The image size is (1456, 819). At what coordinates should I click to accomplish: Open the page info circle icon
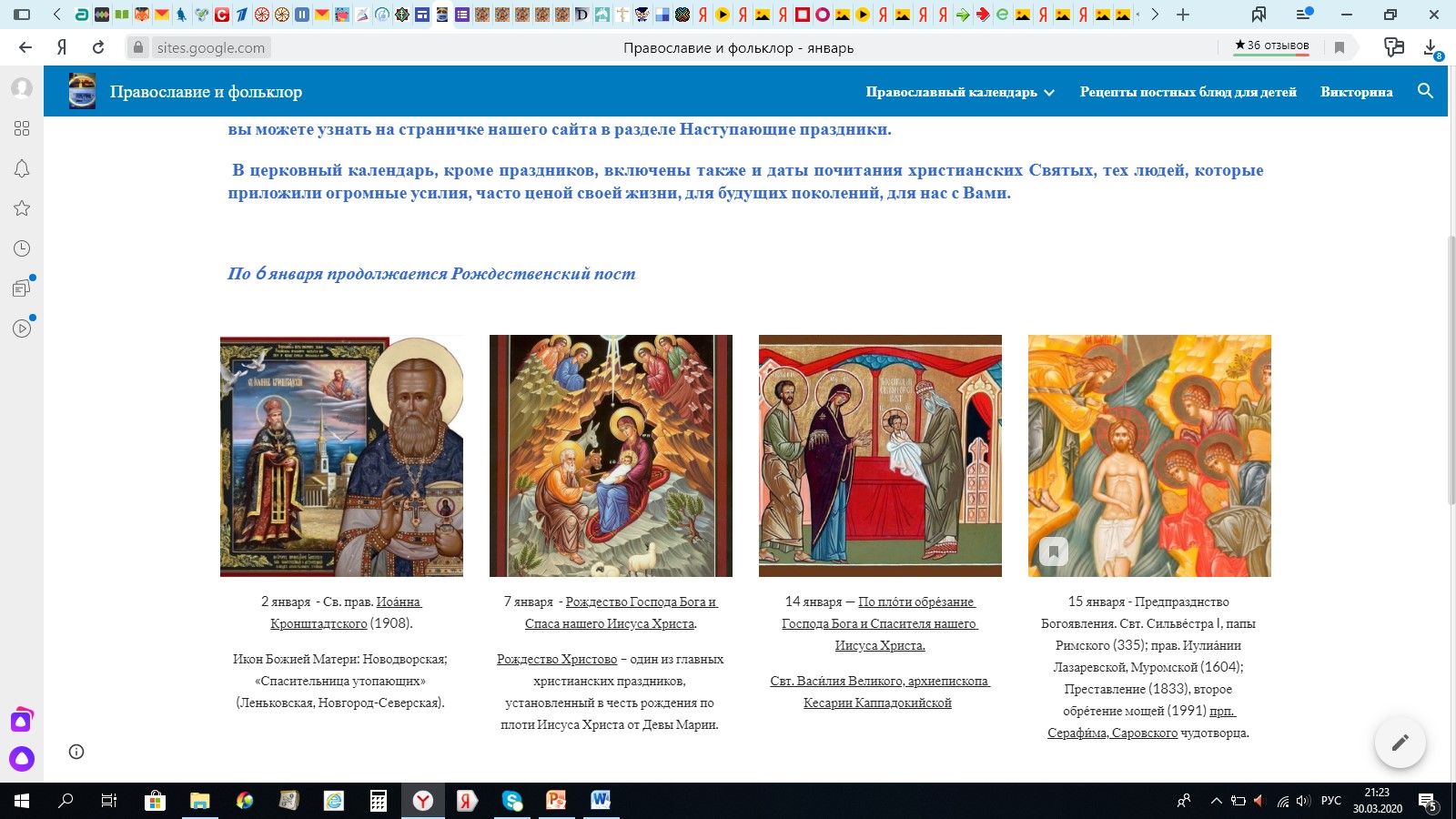76,752
